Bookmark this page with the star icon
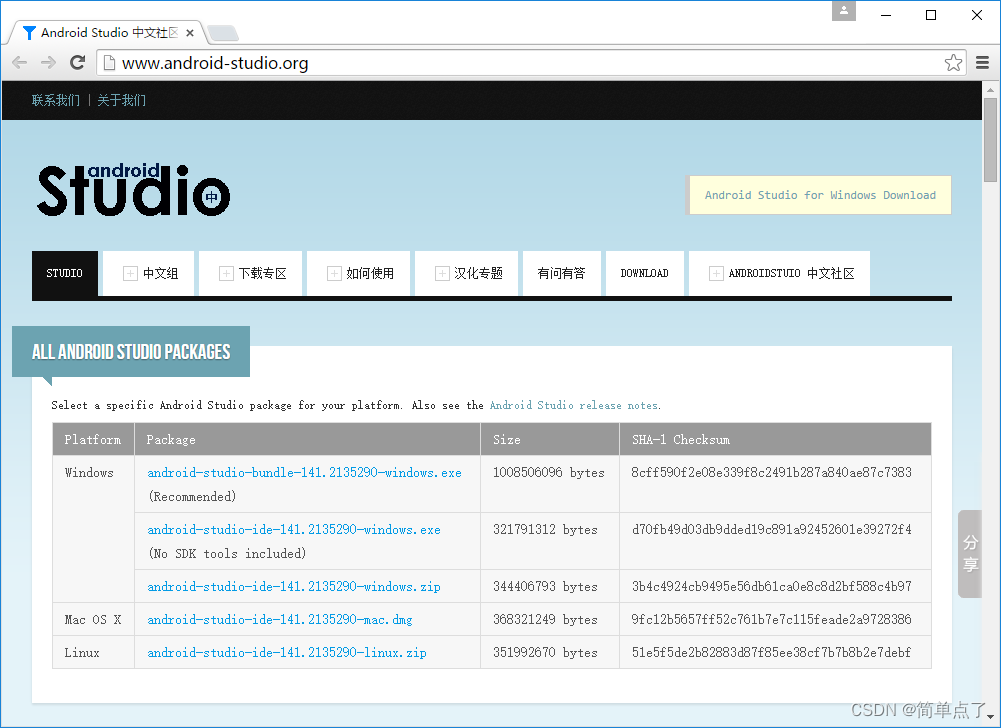1001x728 pixels. coord(953,63)
